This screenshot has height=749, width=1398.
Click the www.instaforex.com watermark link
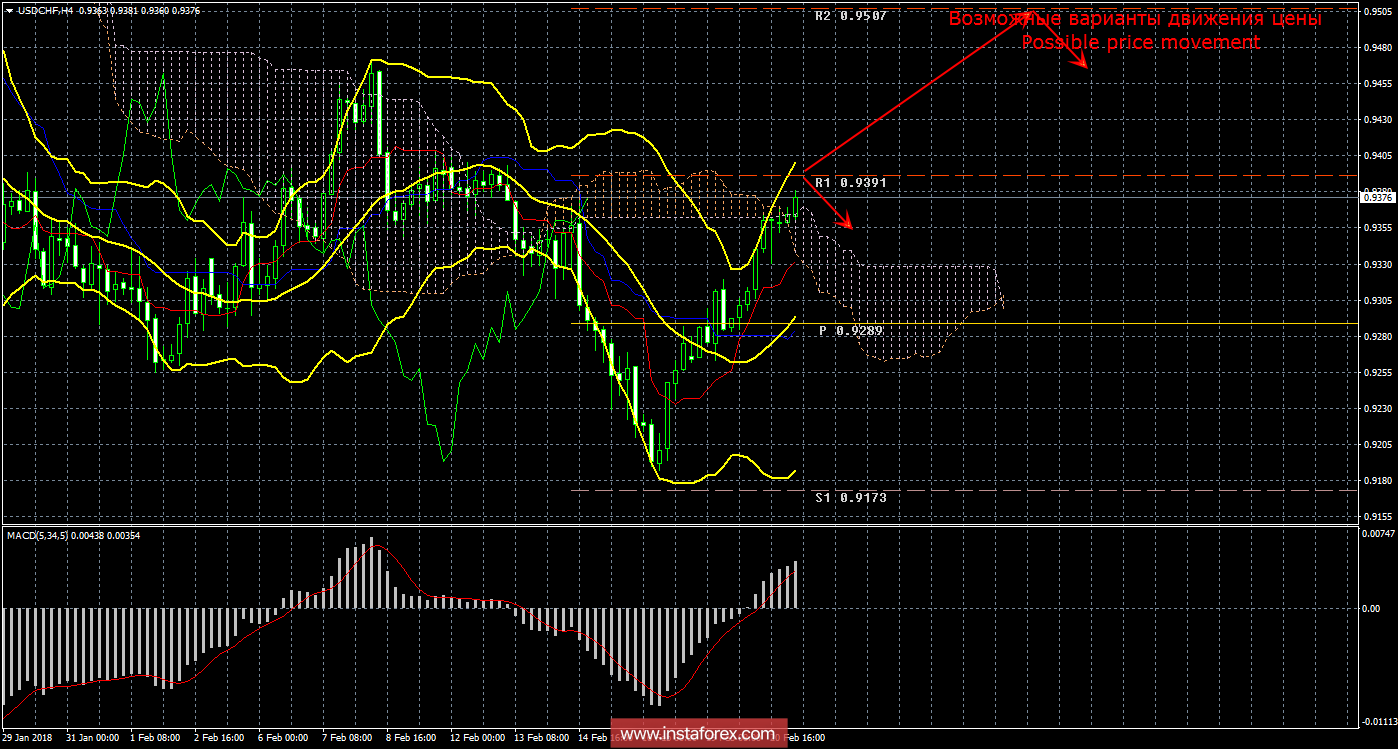pos(699,734)
